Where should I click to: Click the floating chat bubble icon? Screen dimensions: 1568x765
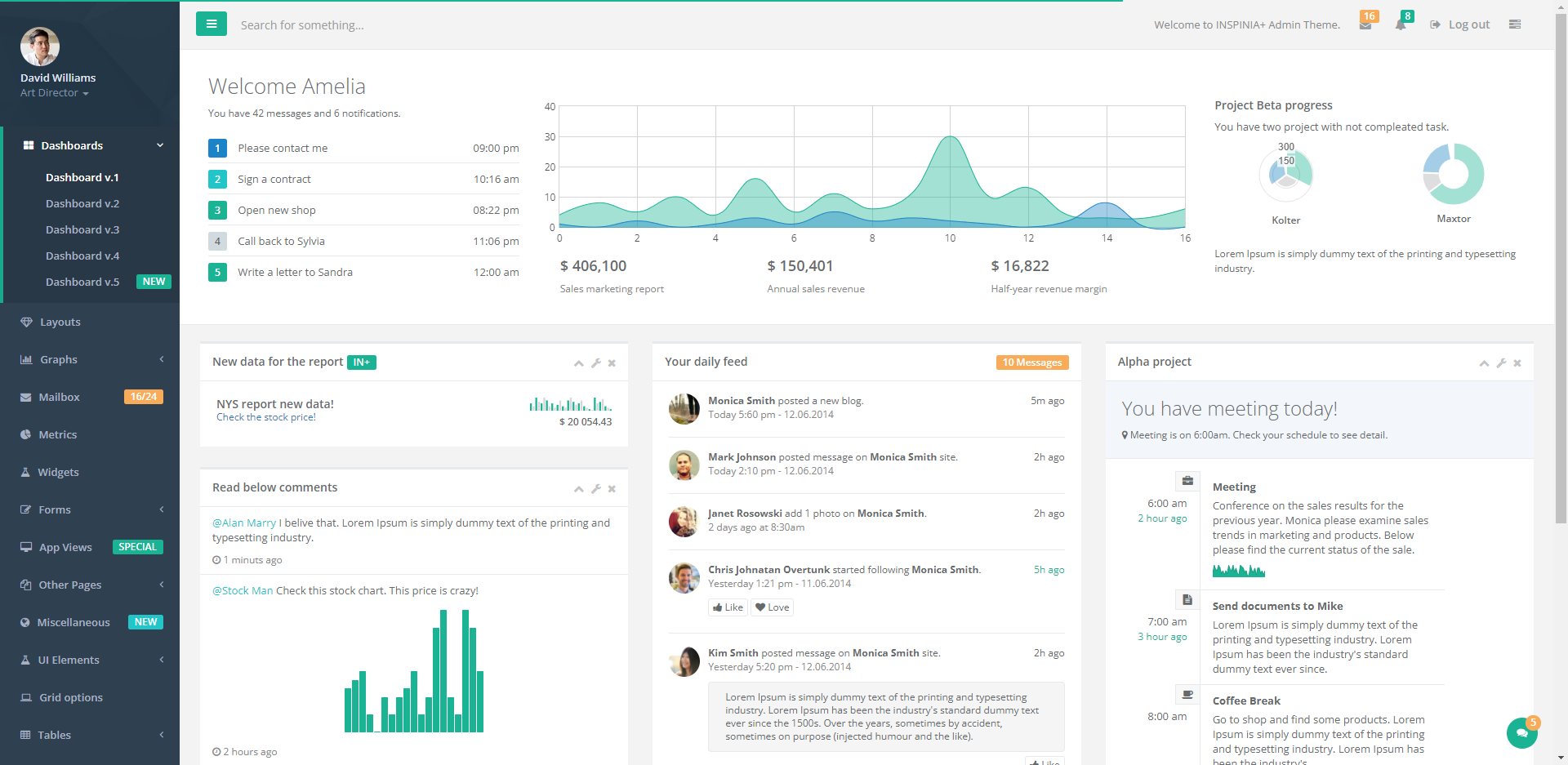pos(1521,732)
